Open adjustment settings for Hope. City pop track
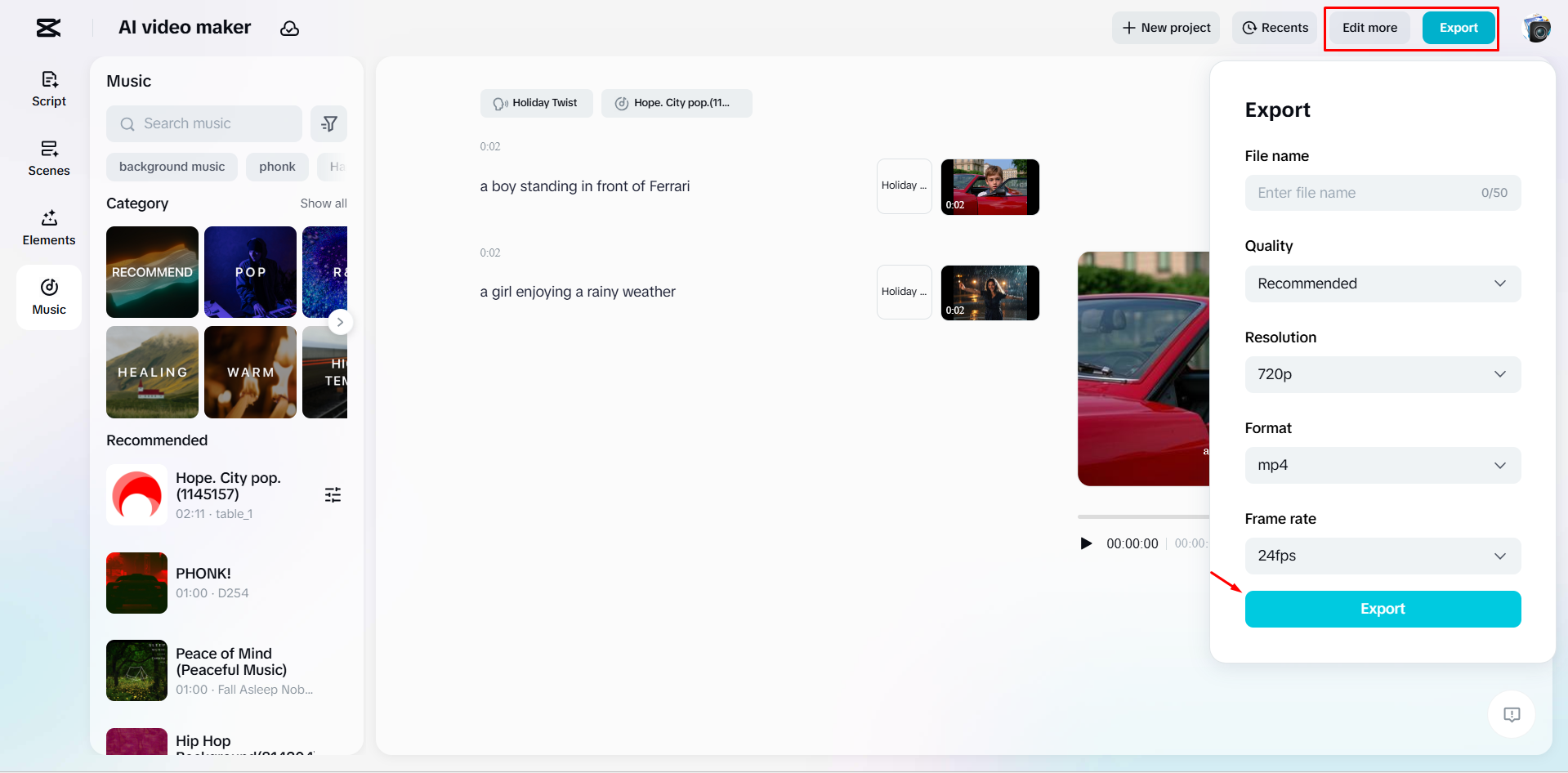 pos(333,494)
